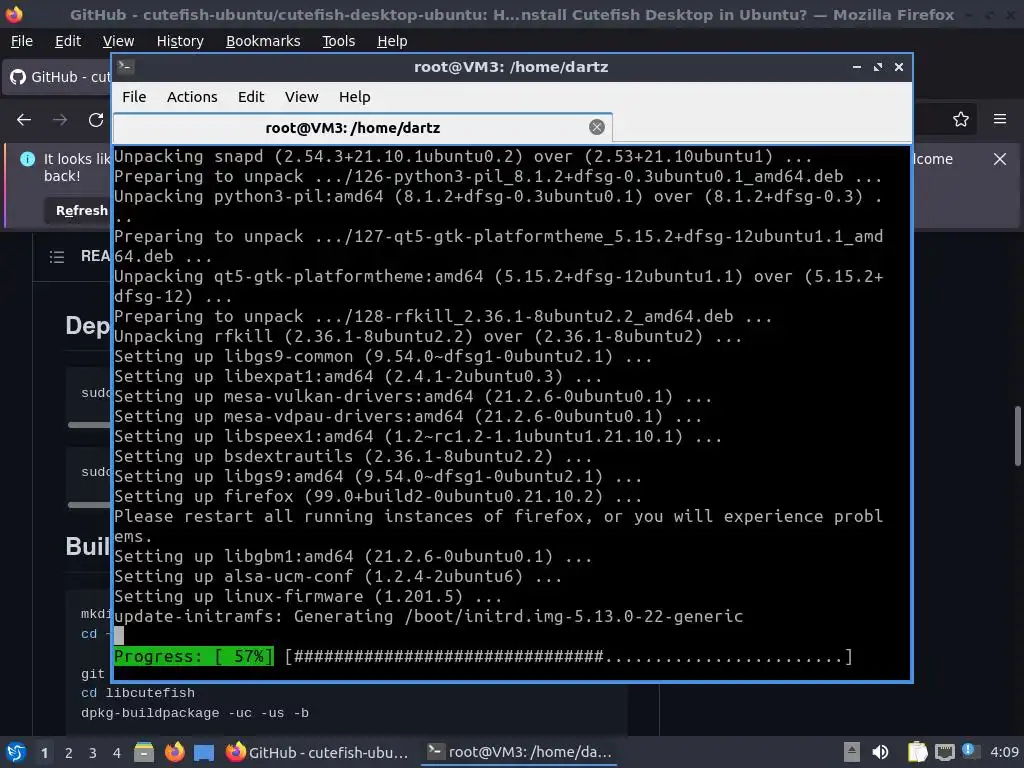Viewport: 1024px width, 768px height.
Task: Click 'update-initramfs: Generating' terminal line
Action: pyautogui.click(x=428, y=616)
